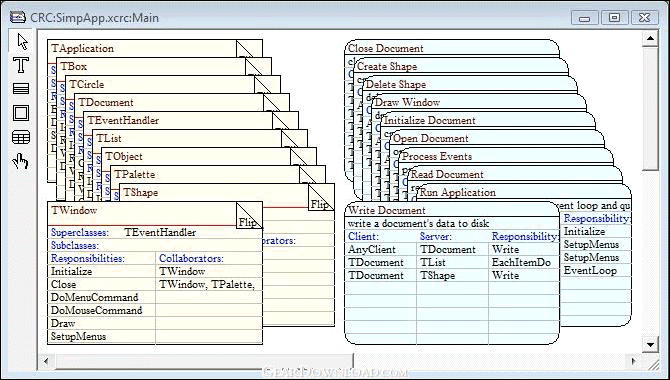Choose the Text tool
Screen dimensions: 670x380
pyautogui.click(x=21, y=65)
